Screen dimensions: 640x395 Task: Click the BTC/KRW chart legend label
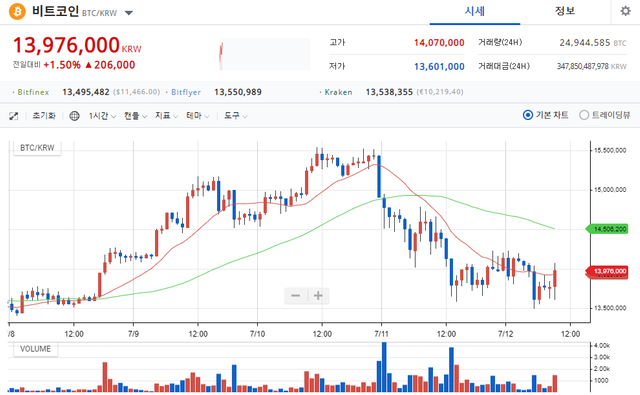click(x=37, y=148)
